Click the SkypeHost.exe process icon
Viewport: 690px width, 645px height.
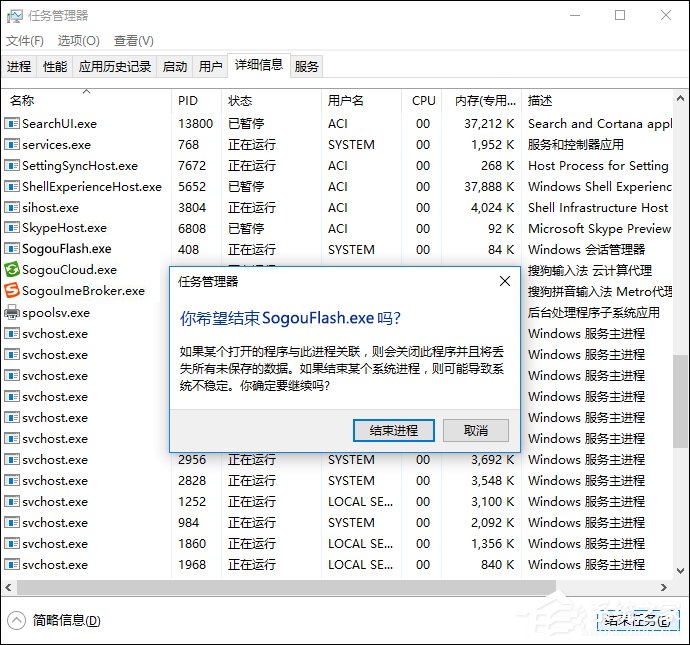12,228
